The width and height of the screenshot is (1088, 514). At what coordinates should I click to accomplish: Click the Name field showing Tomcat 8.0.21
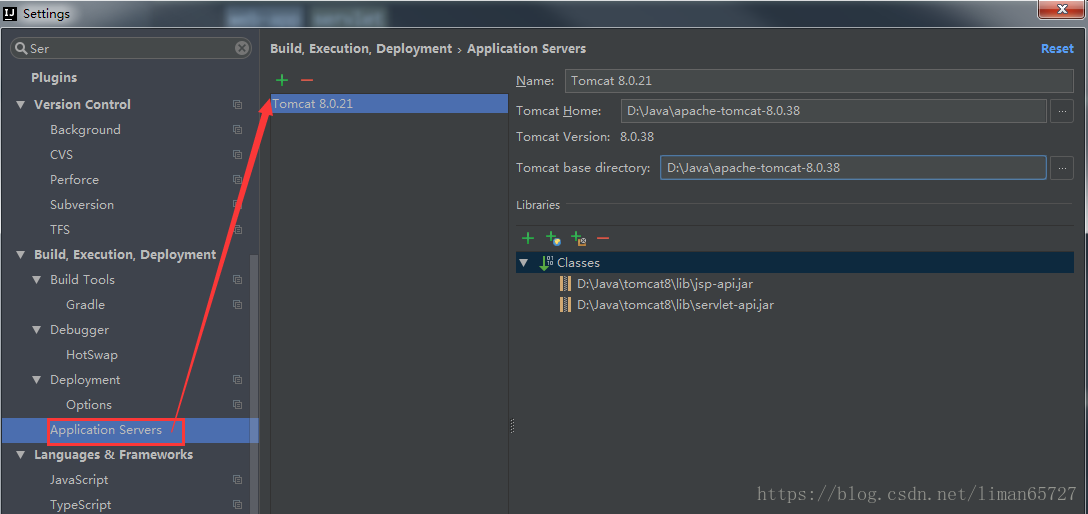(819, 80)
